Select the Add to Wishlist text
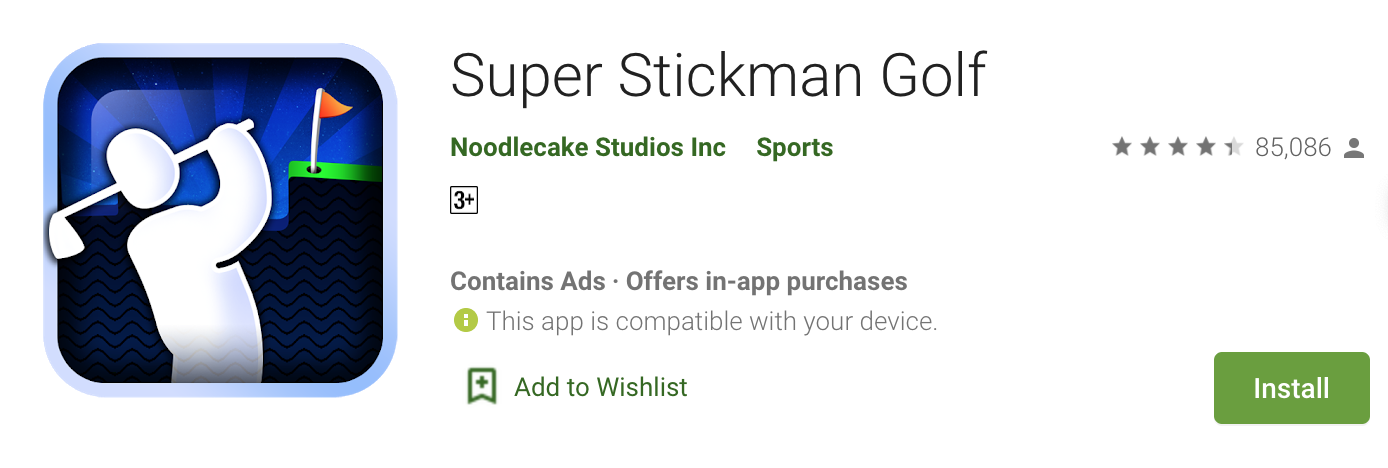 pyautogui.click(x=601, y=387)
